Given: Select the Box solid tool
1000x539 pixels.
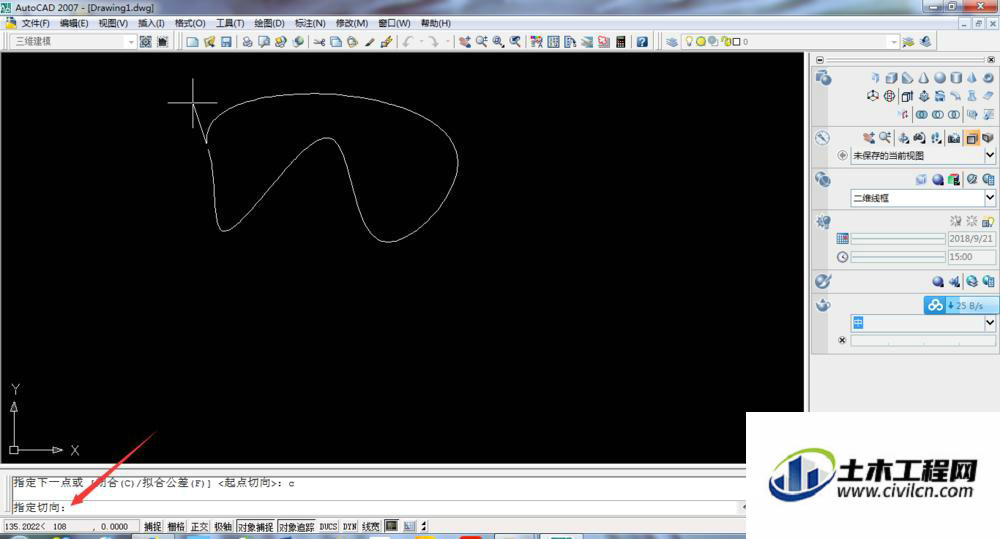Looking at the screenshot, I should pyautogui.click(x=891, y=77).
